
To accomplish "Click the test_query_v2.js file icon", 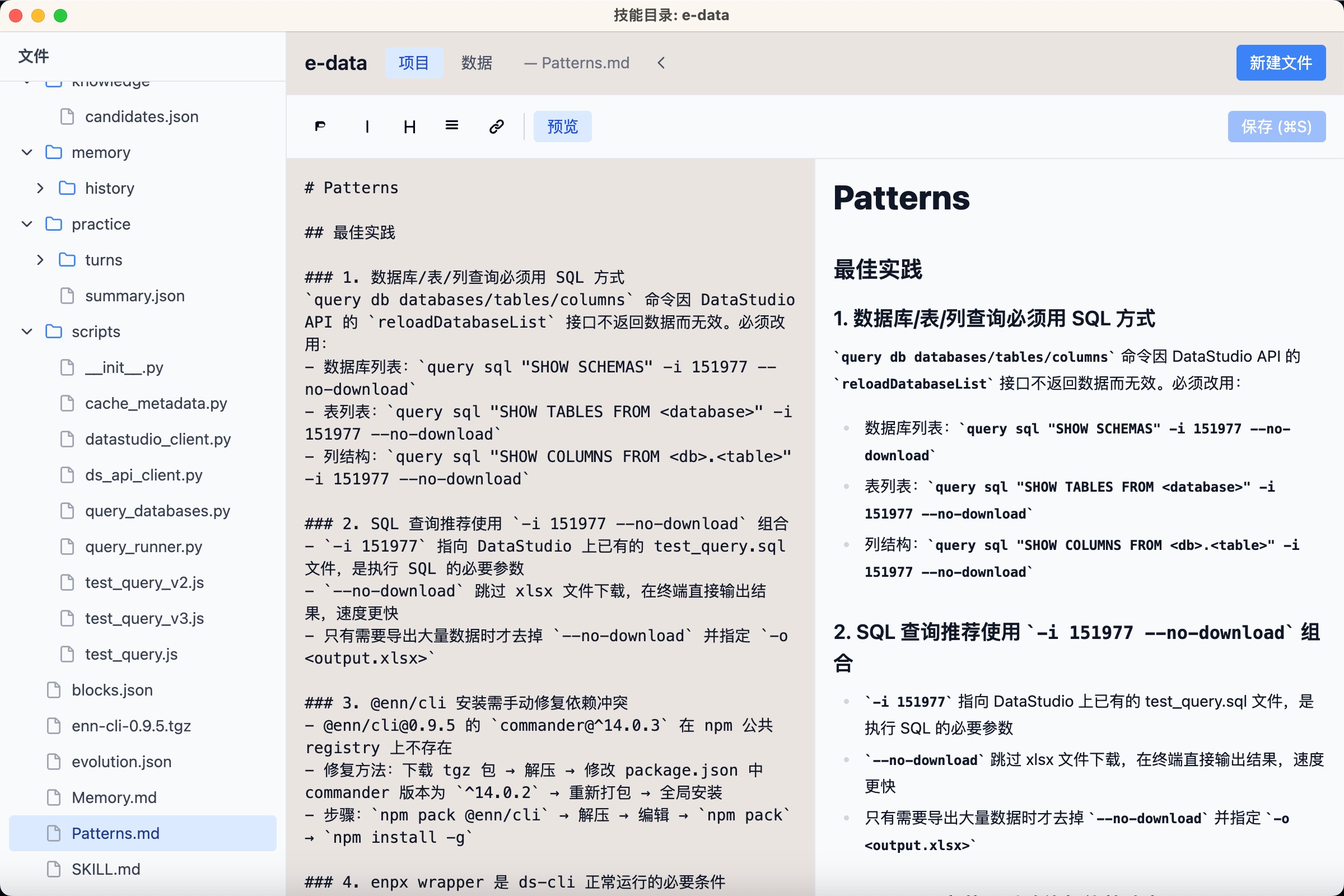I will click(67, 582).
